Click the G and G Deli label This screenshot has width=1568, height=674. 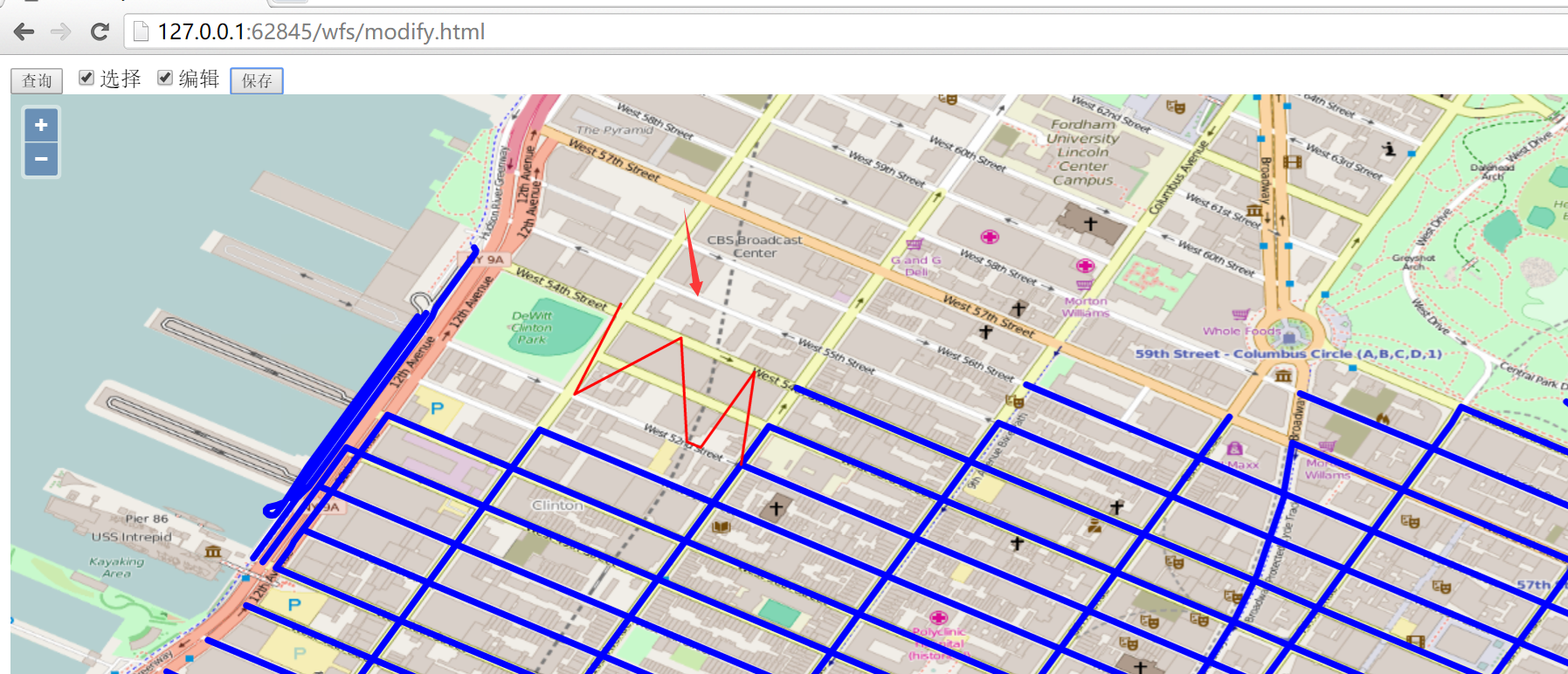pyautogui.click(x=916, y=265)
